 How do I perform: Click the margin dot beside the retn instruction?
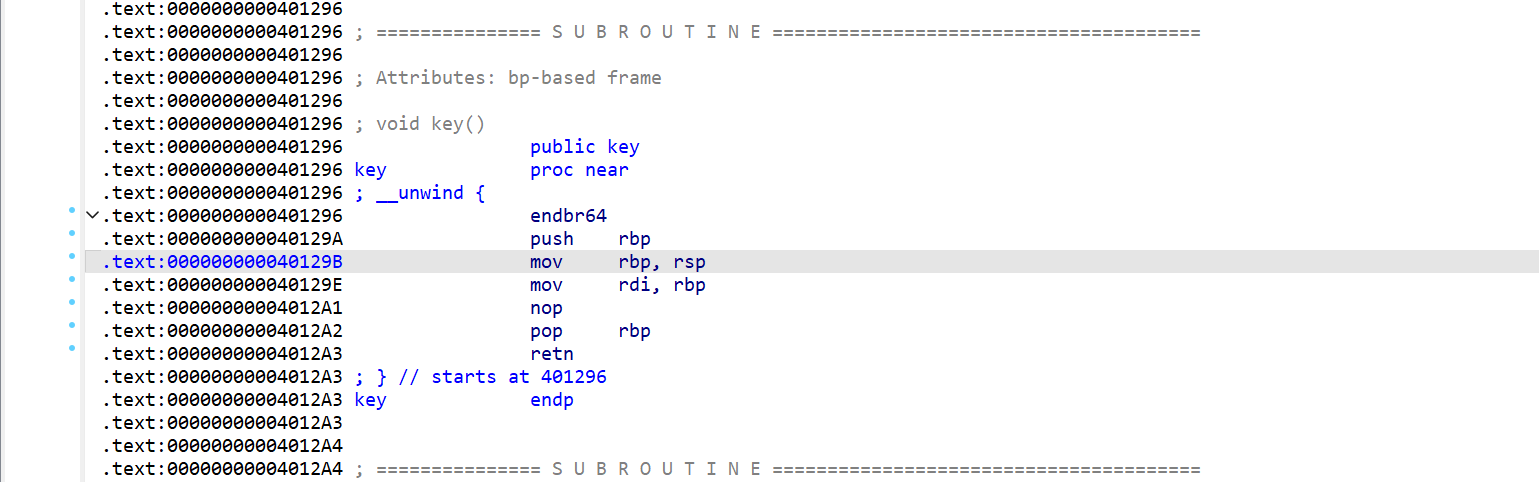coord(71,349)
